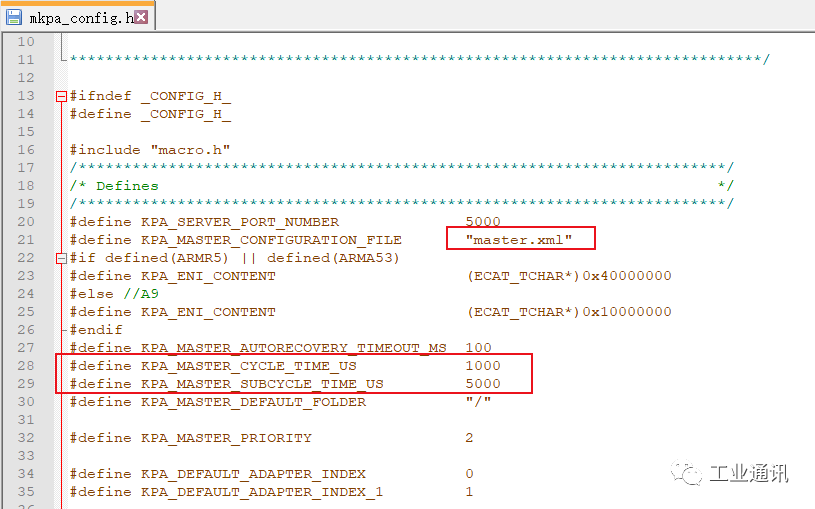Viewport: 815px width, 509px height.
Task: Click KPA_DEFAULT_ADAPTER_INDEX_1 identifier
Action: (x=262, y=492)
